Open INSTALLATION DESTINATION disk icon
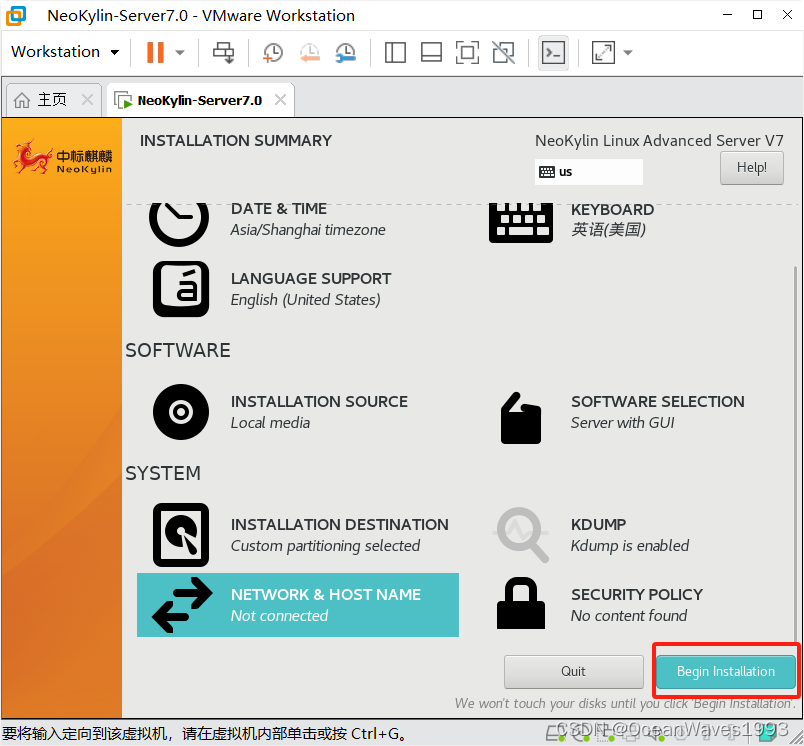This screenshot has width=804, height=746. [181, 535]
